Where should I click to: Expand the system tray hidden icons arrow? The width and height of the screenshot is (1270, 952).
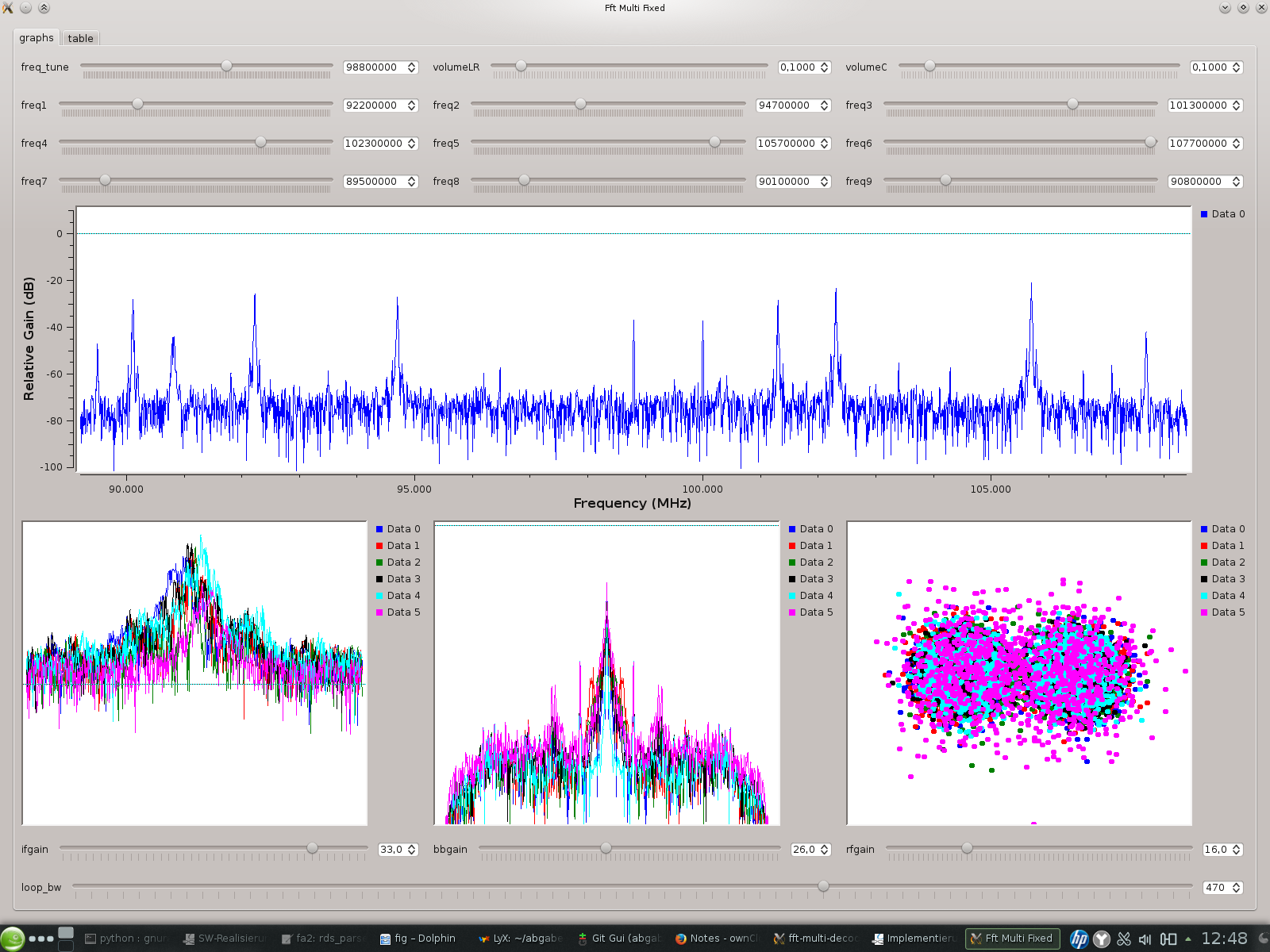[x=1188, y=938]
